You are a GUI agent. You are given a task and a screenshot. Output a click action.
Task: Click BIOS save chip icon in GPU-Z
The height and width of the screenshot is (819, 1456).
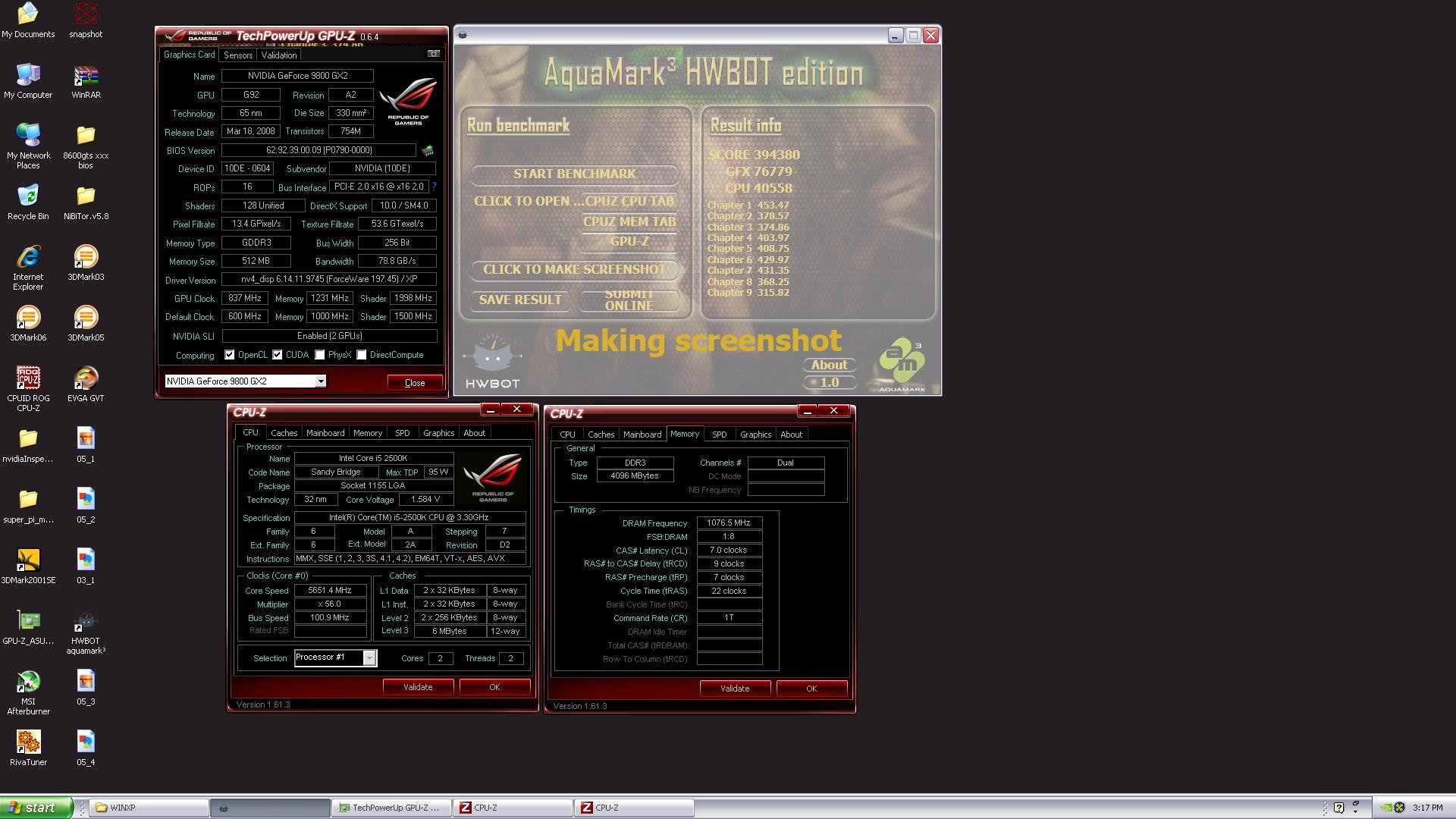click(428, 150)
